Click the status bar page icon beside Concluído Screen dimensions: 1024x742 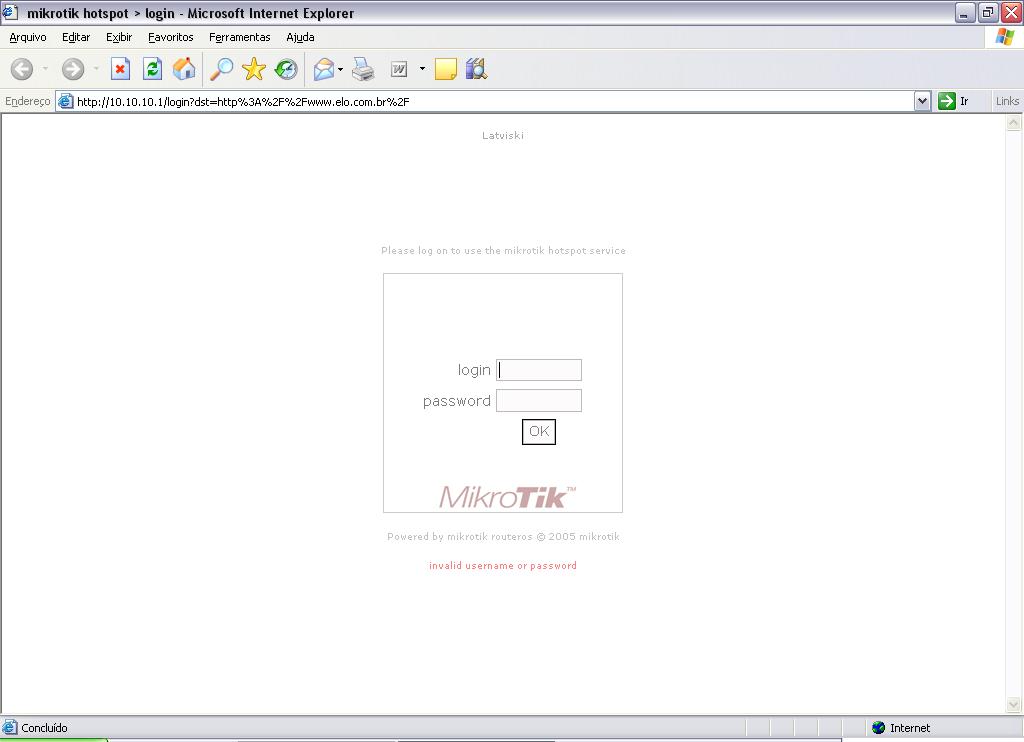pos(10,728)
